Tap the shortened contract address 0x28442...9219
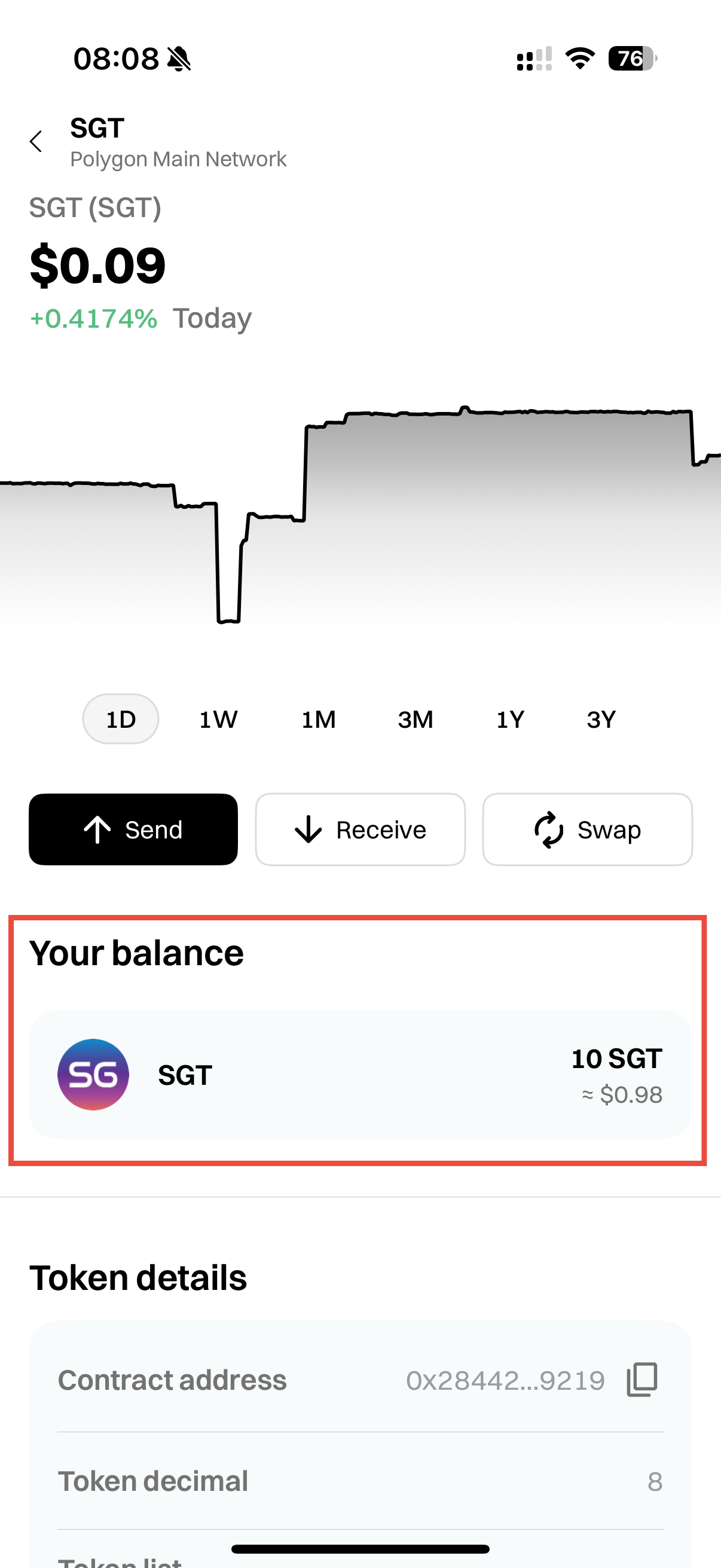 [505, 1380]
